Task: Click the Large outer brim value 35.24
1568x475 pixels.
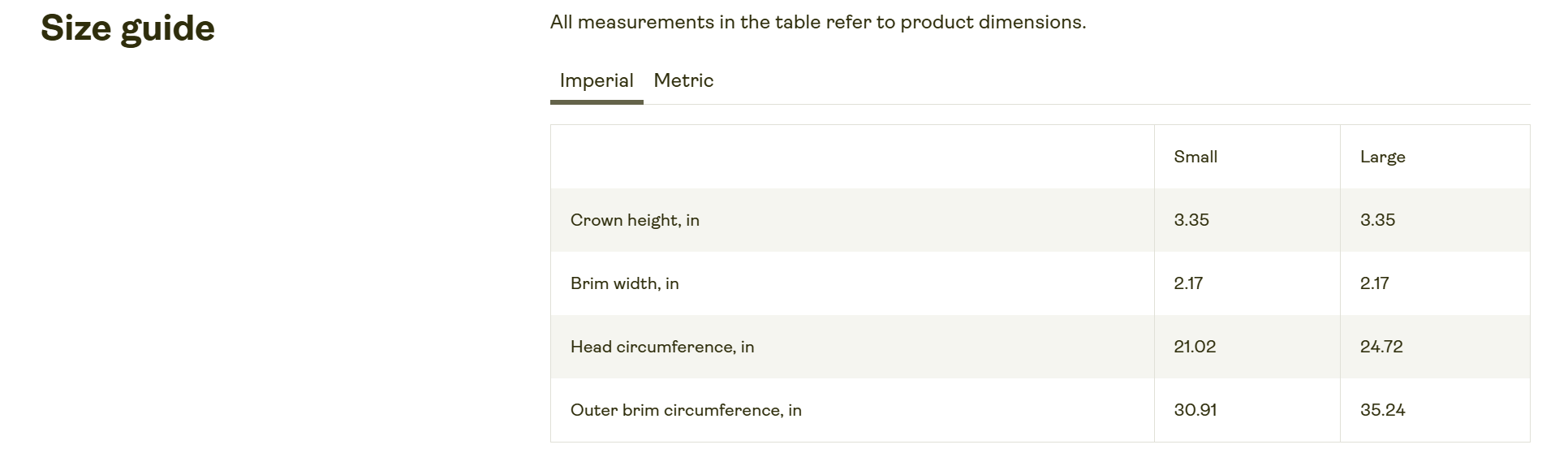Action: click(1382, 410)
